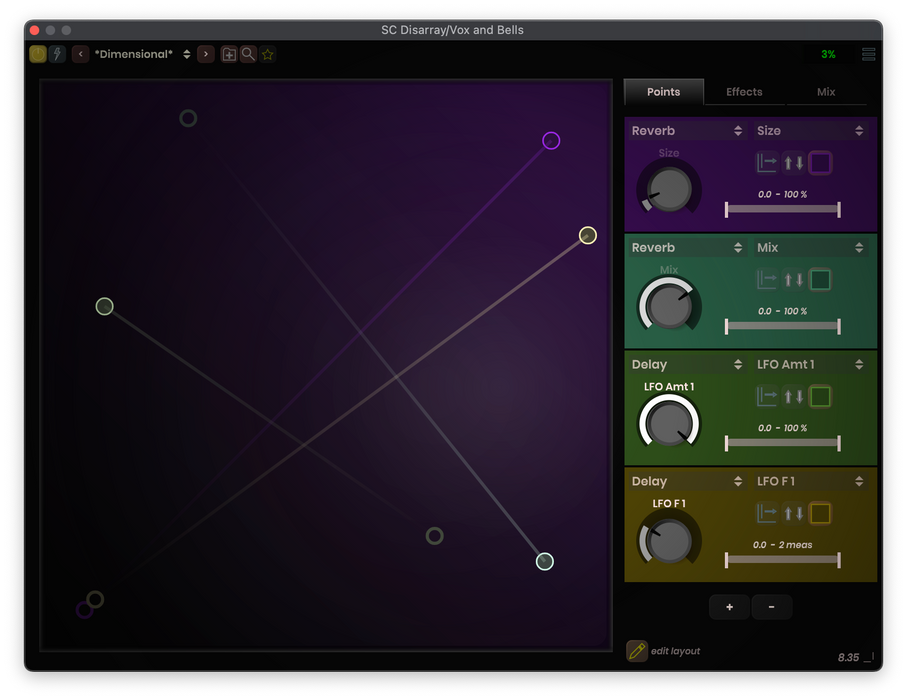Go to the next preset arrow
The image size is (907, 700).
(x=206, y=54)
